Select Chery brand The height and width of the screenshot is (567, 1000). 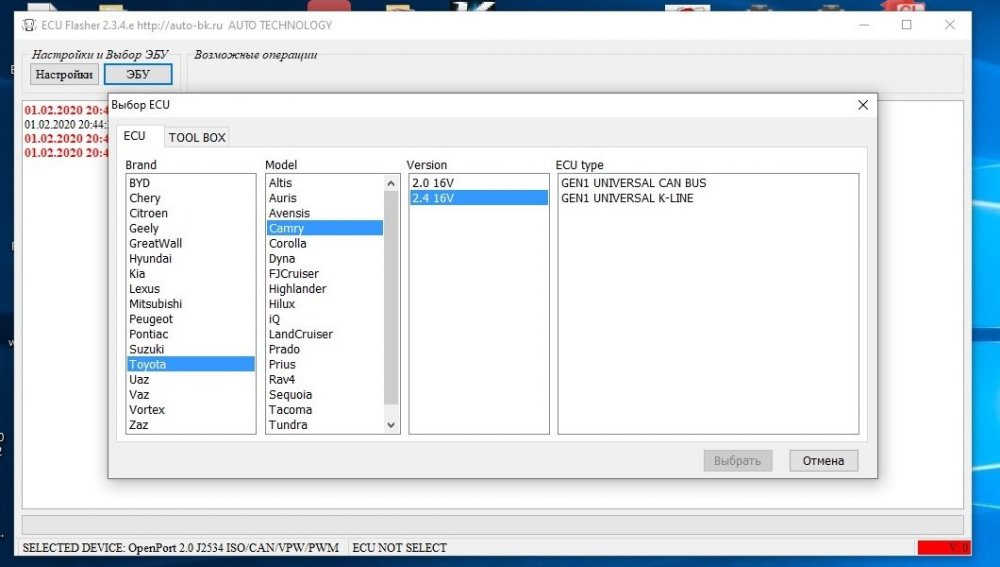(x=190, y=198)
